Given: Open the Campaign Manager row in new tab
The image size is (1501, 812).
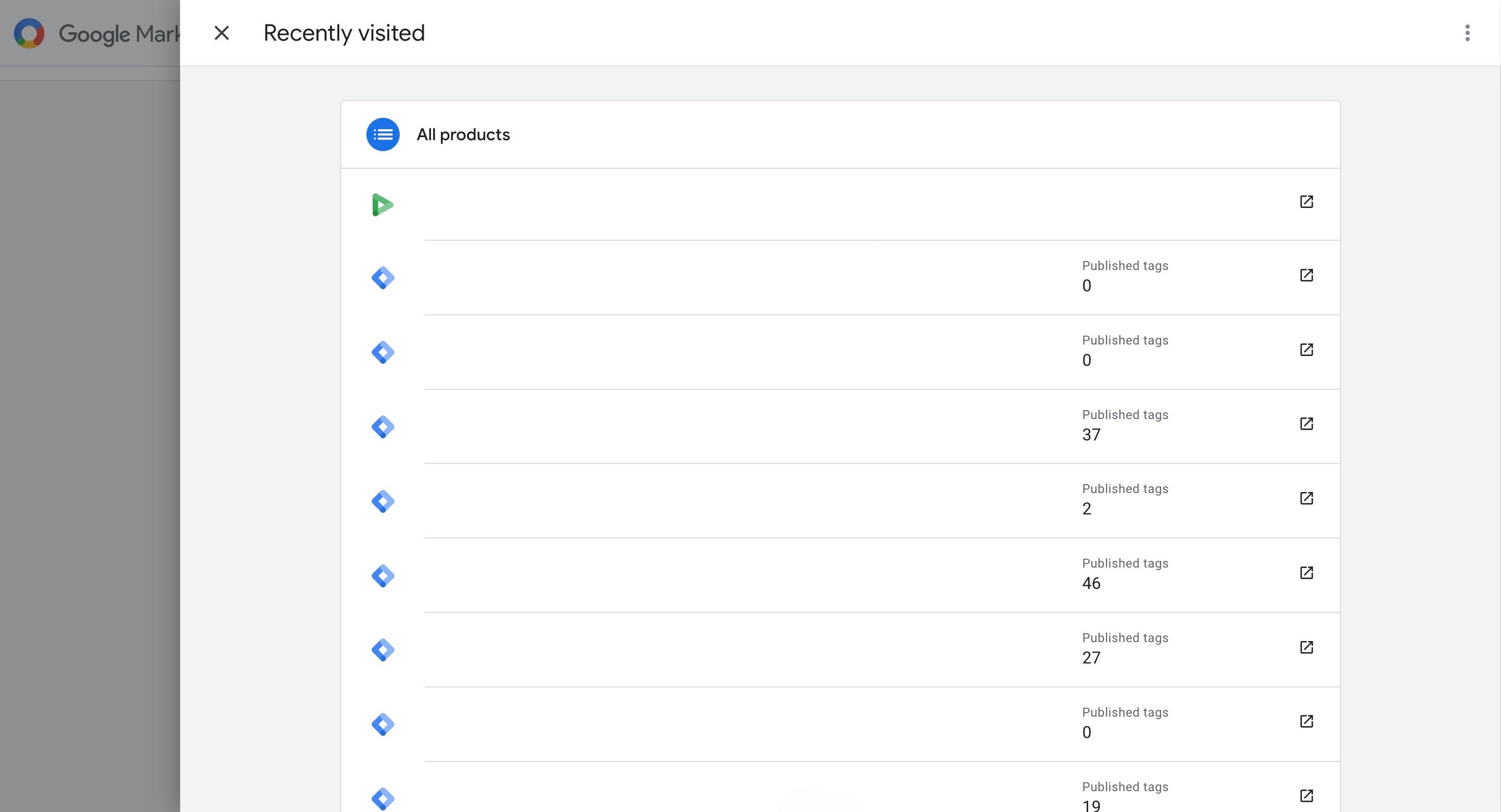Looking at the screenshot, I should coord(1306,202).
